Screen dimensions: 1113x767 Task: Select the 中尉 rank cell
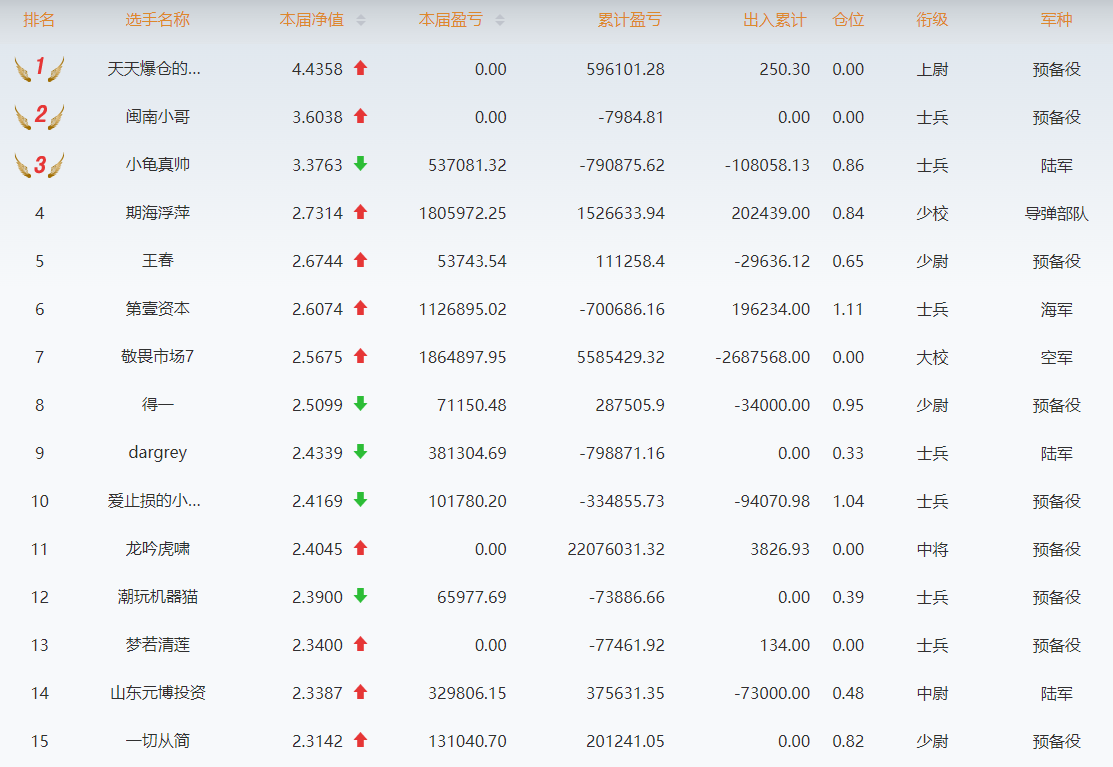point(932,693)
